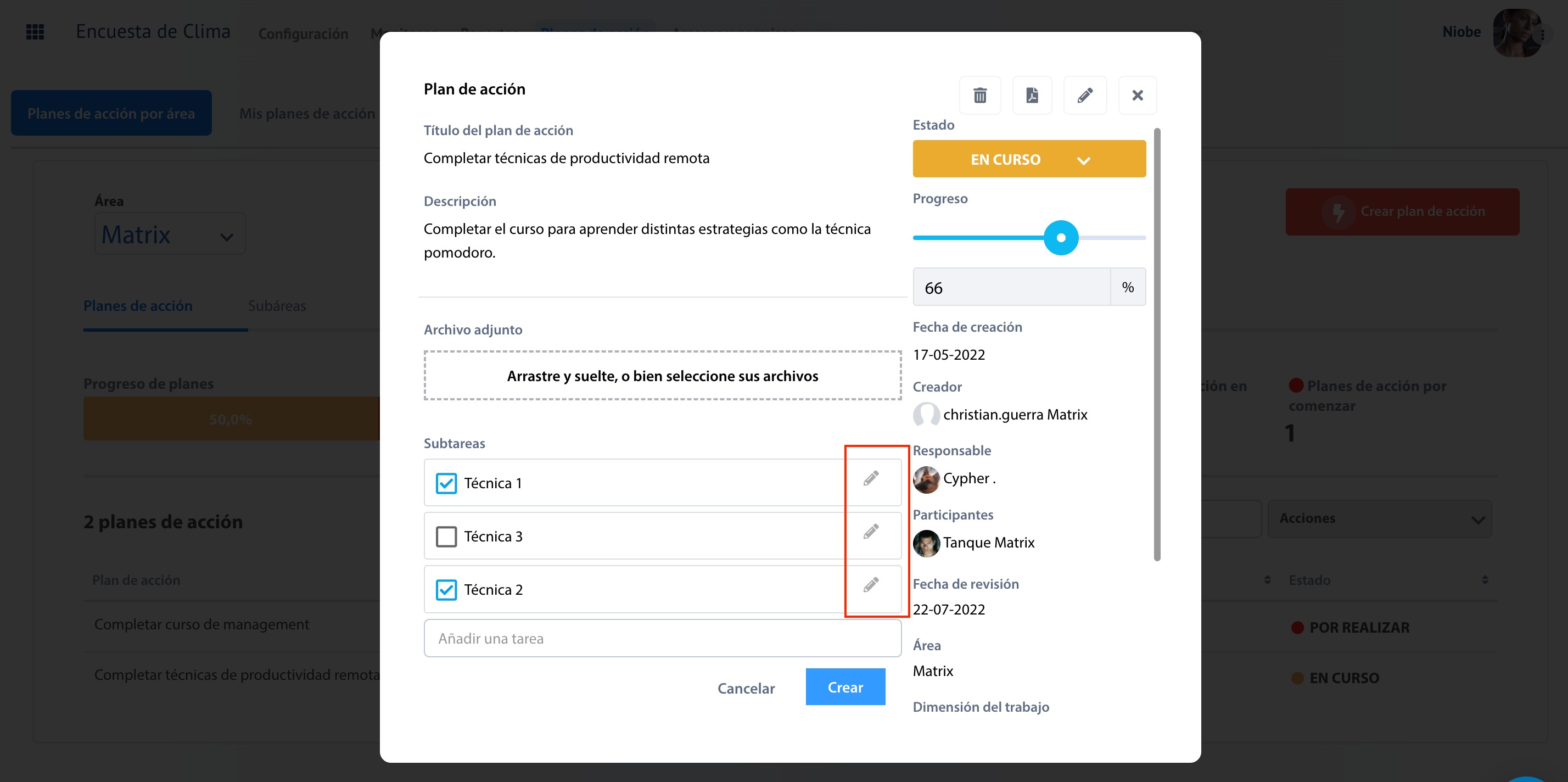This screenshot has width=1568, height=782.
Task: Uncheck the Técnica 2 checkbox
Action: coord(446,590)
